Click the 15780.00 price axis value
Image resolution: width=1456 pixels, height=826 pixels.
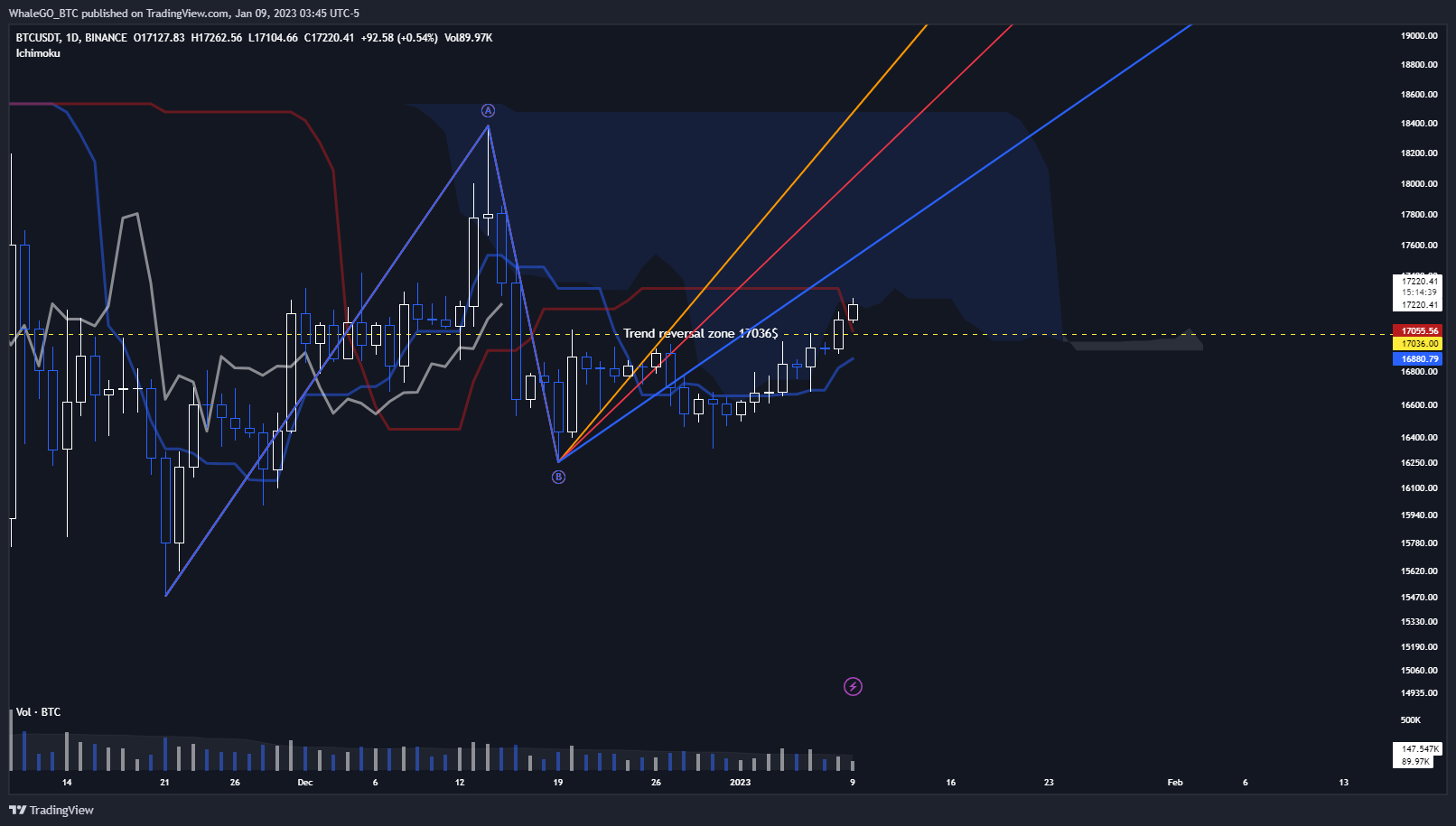(x=1419, y=543)
